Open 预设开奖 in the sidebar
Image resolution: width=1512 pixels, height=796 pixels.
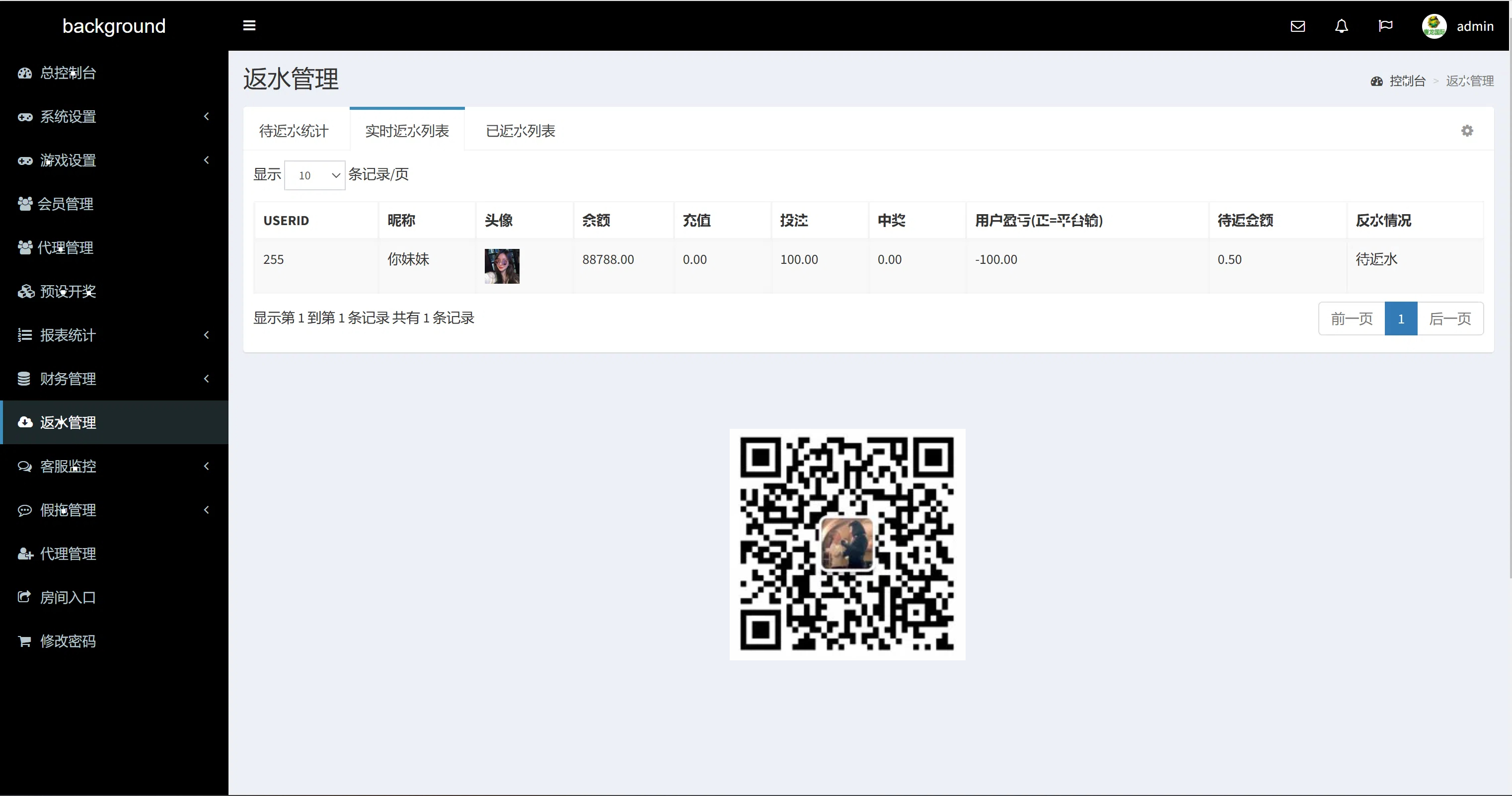114,291
